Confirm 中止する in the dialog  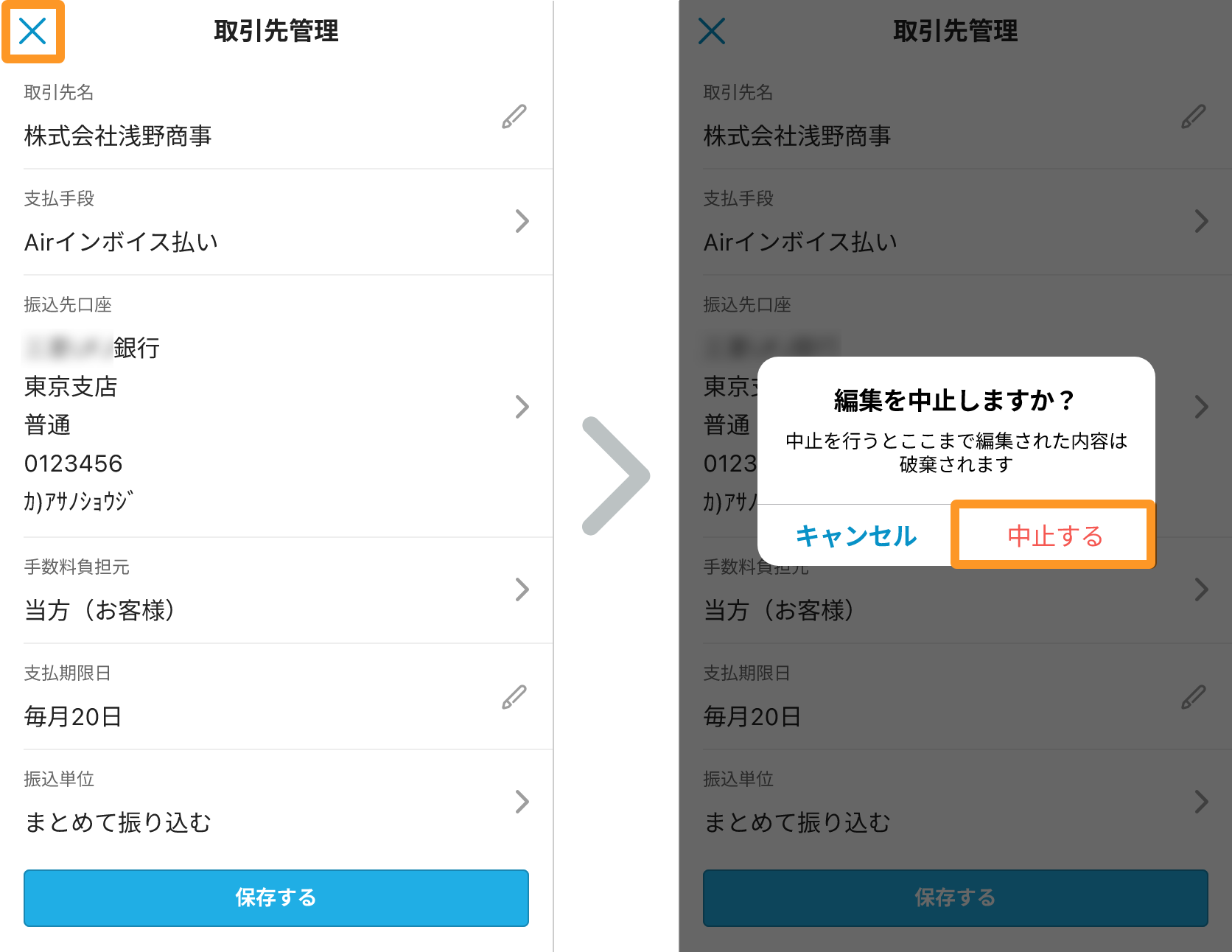1054,536
